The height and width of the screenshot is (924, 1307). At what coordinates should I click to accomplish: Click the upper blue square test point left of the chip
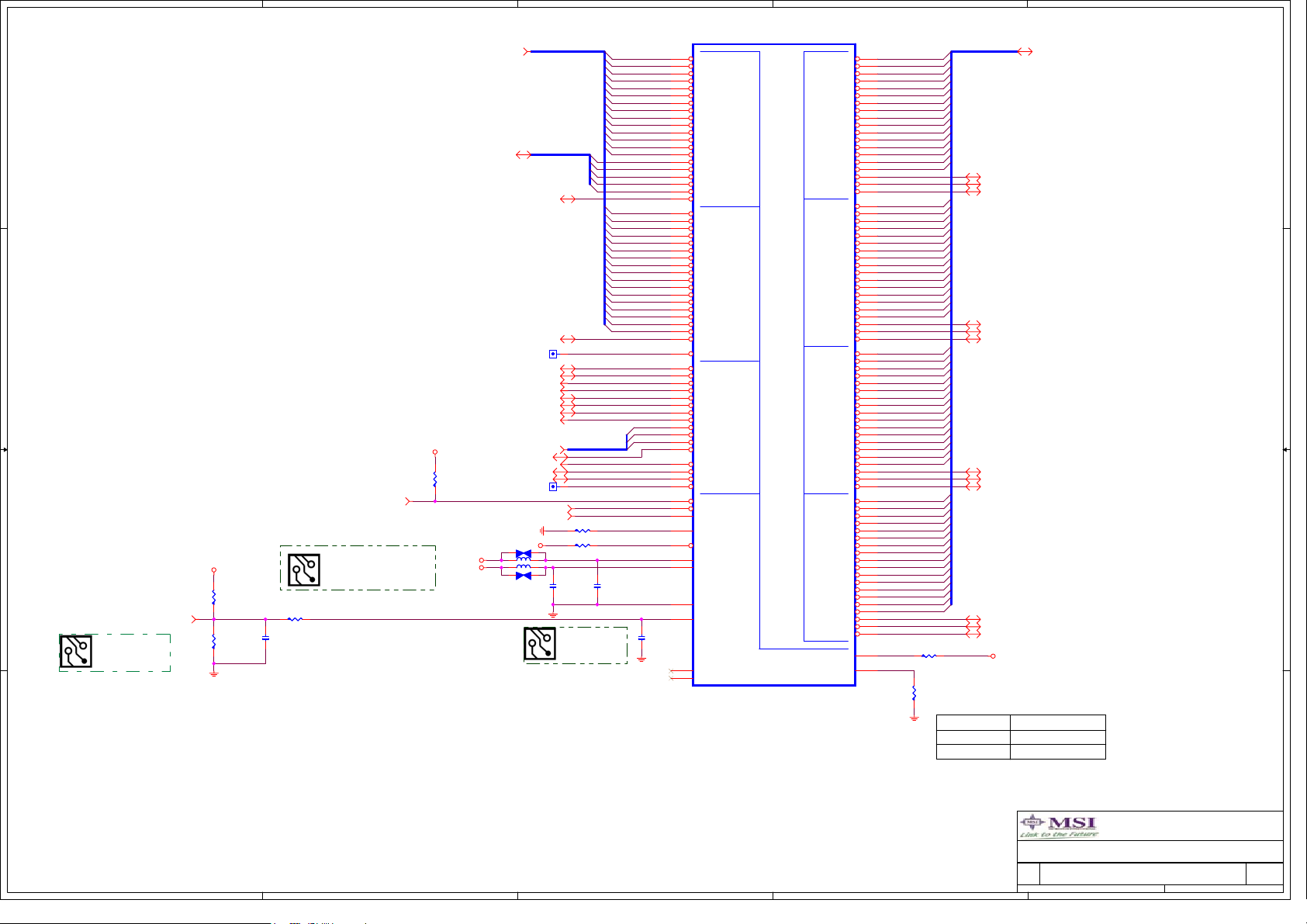click(x=553, y=354)
